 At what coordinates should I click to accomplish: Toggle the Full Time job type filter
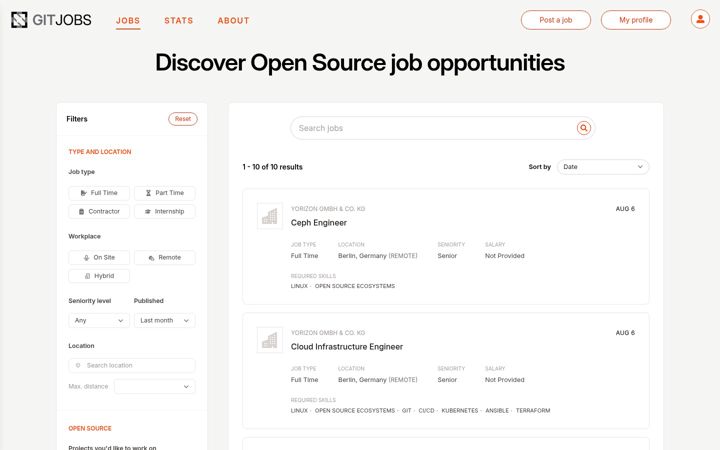99,193
